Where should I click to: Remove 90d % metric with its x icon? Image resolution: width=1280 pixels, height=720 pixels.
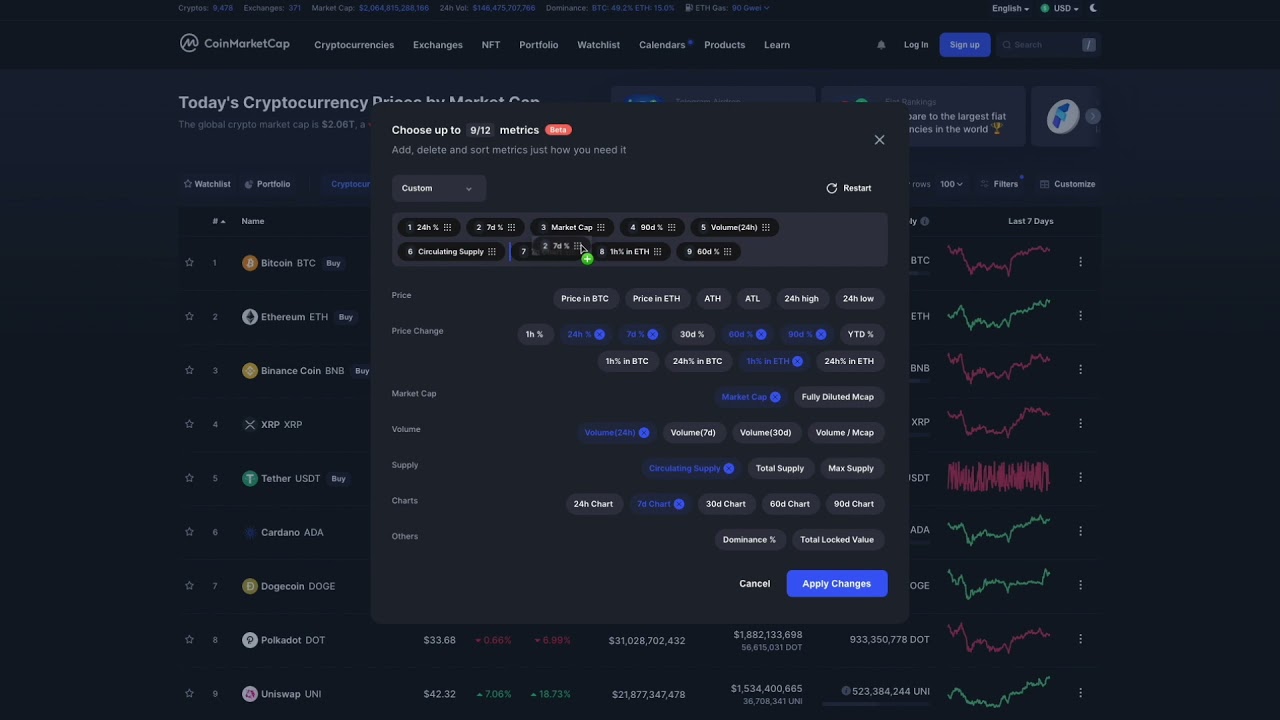[x=820, y=334]
